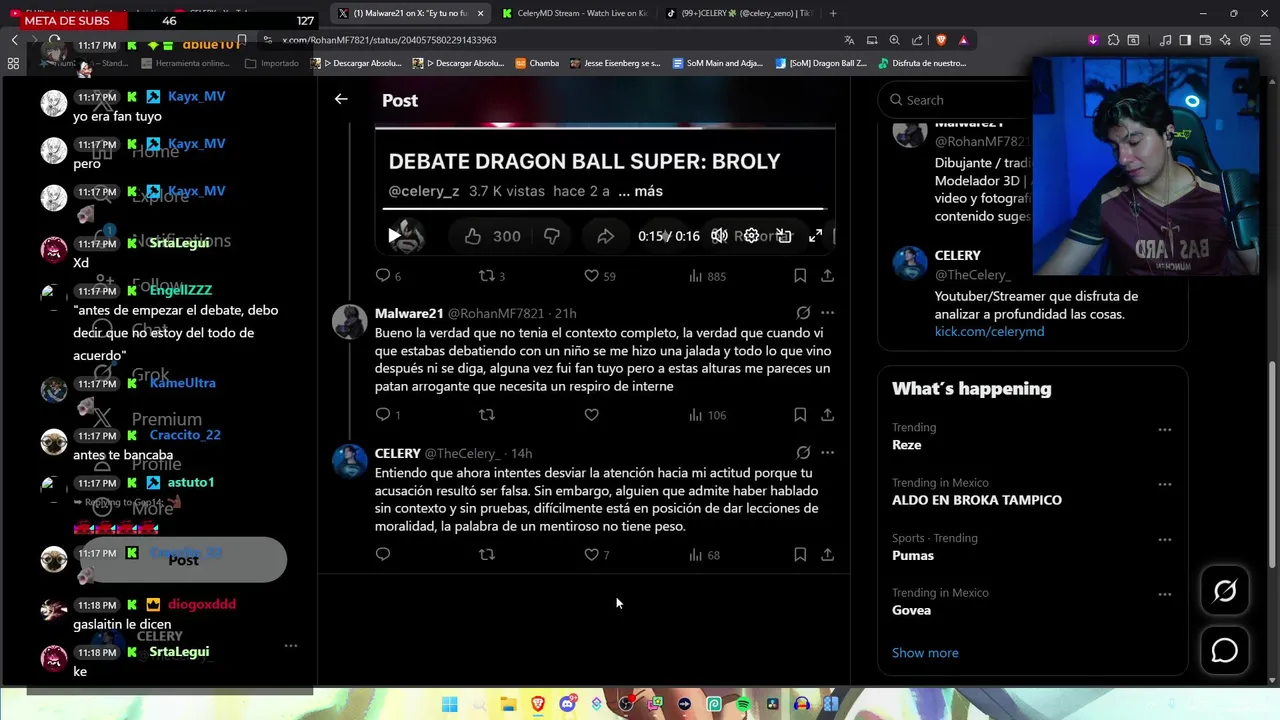The width and height of the screenshot is (1280, 720).
Task: Open the trending topic Reze
Action: pos(907,445)
